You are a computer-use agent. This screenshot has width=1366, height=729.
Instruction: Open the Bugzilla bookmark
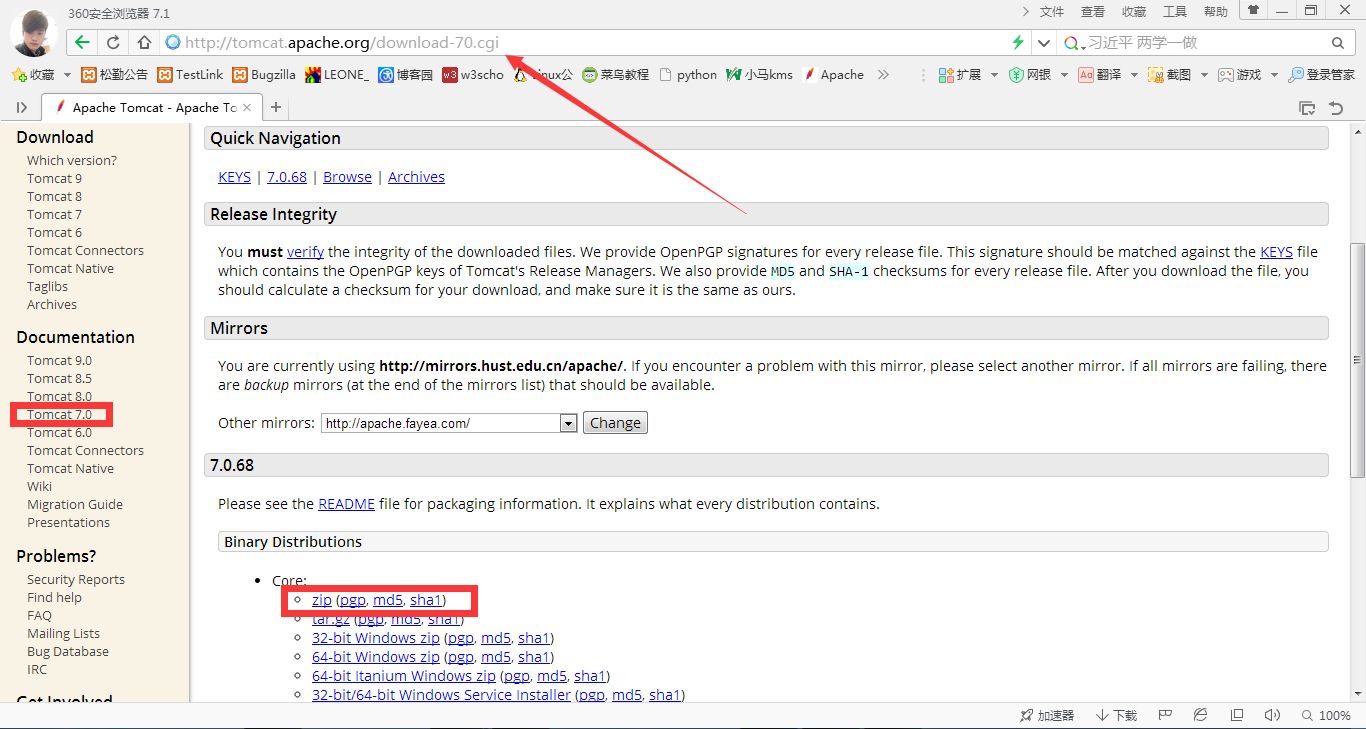click(x=264, y=75)
